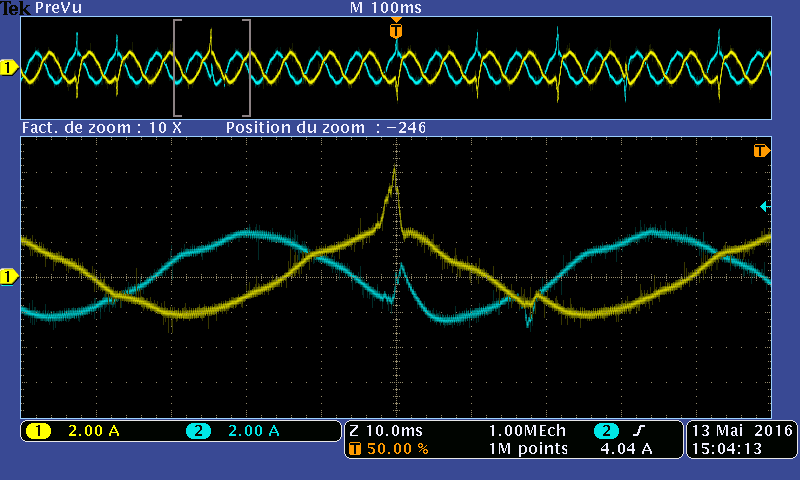Click the 'Position du zoom : -246' readout

326,128
